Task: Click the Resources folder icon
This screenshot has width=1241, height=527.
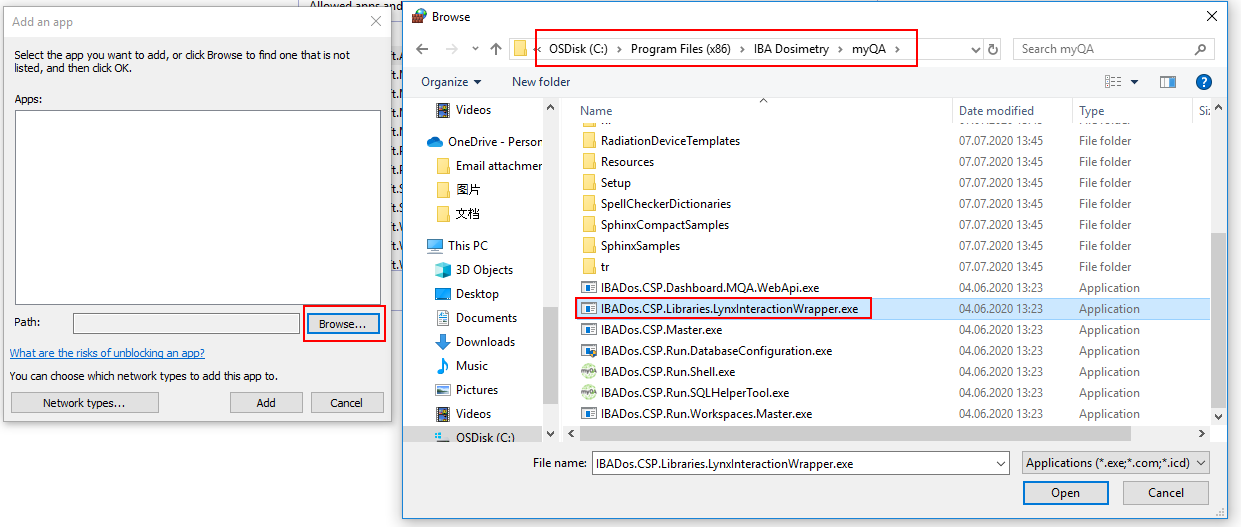Action: coord(589,162)
